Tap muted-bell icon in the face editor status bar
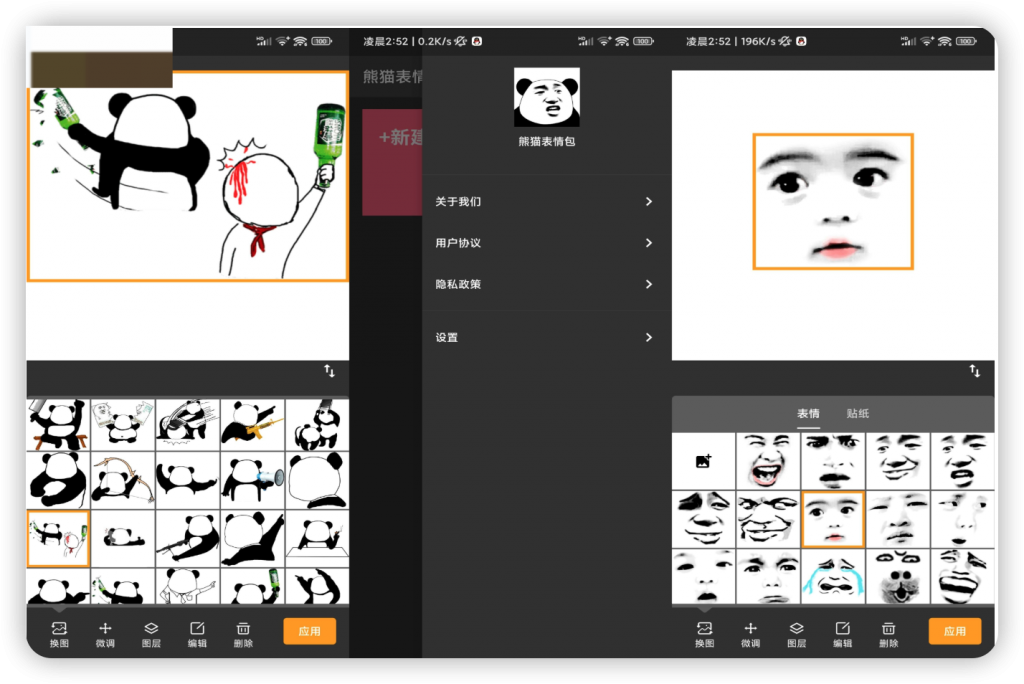 point(786,41)
